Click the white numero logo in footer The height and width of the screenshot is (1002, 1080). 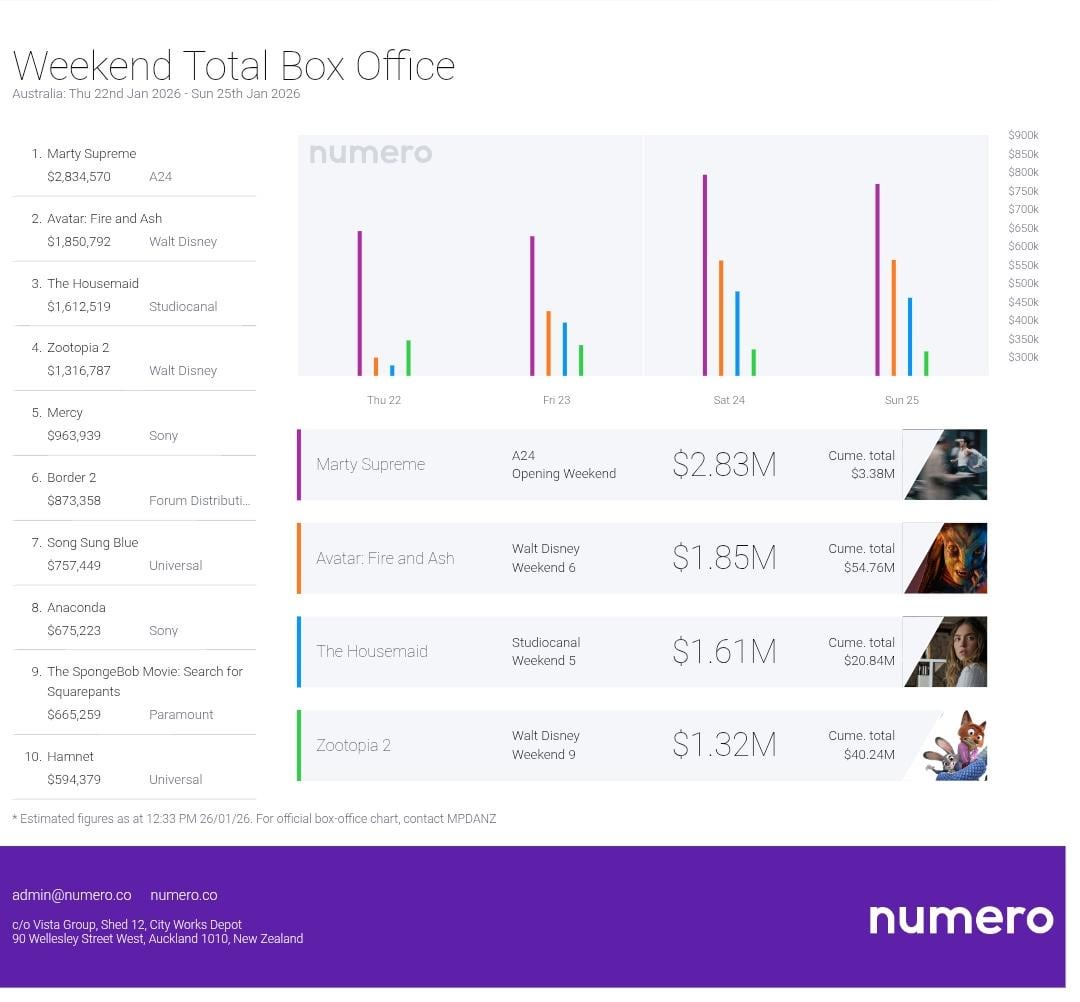[960, 918]
